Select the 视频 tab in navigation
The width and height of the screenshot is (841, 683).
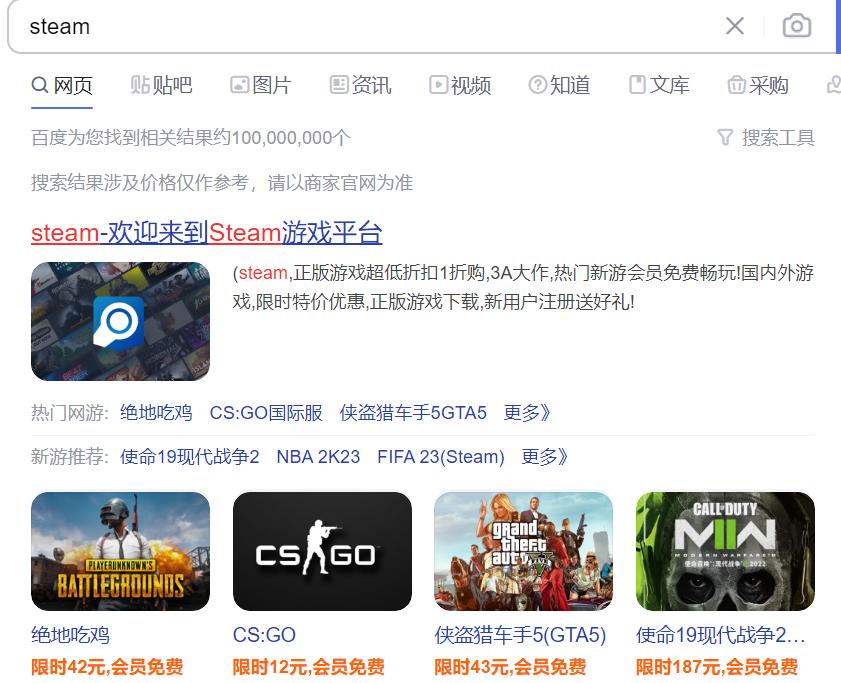[x=458, y=86]
